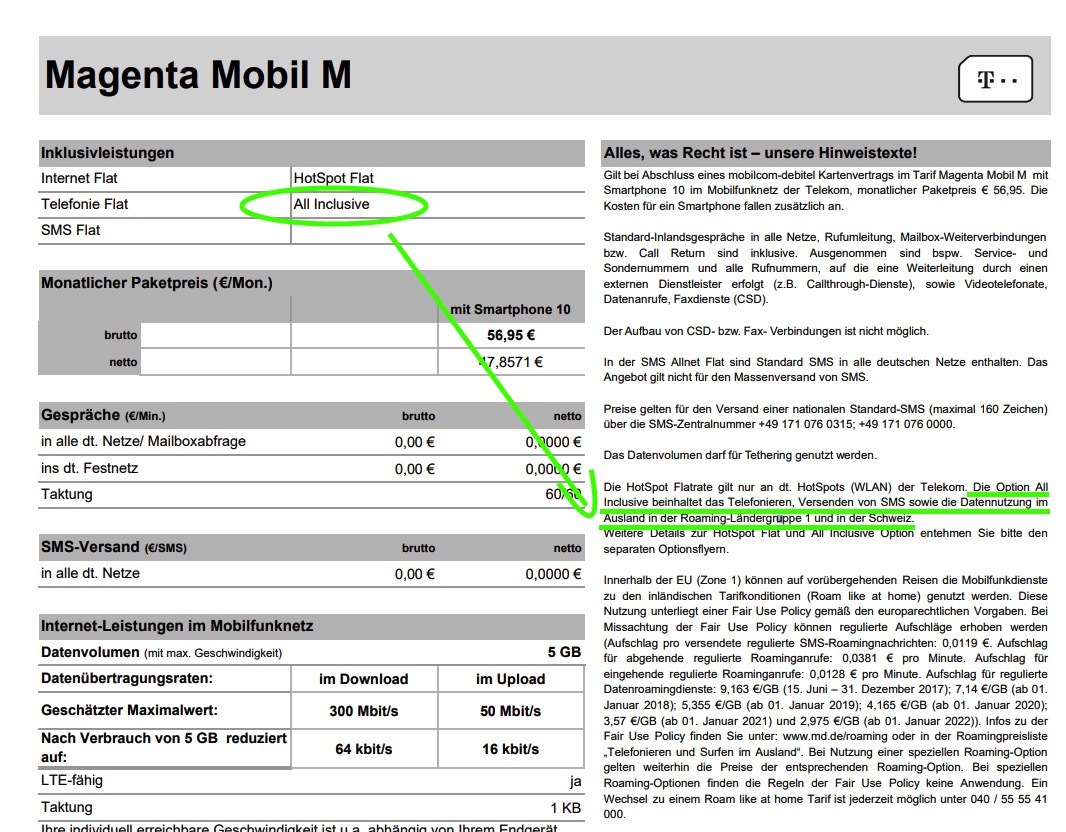This screenshot has width=1066, height=832.
Task: Select the "Monatlicher Paketpreis (€/Mon.)" header
Action: tap(156, 283)
